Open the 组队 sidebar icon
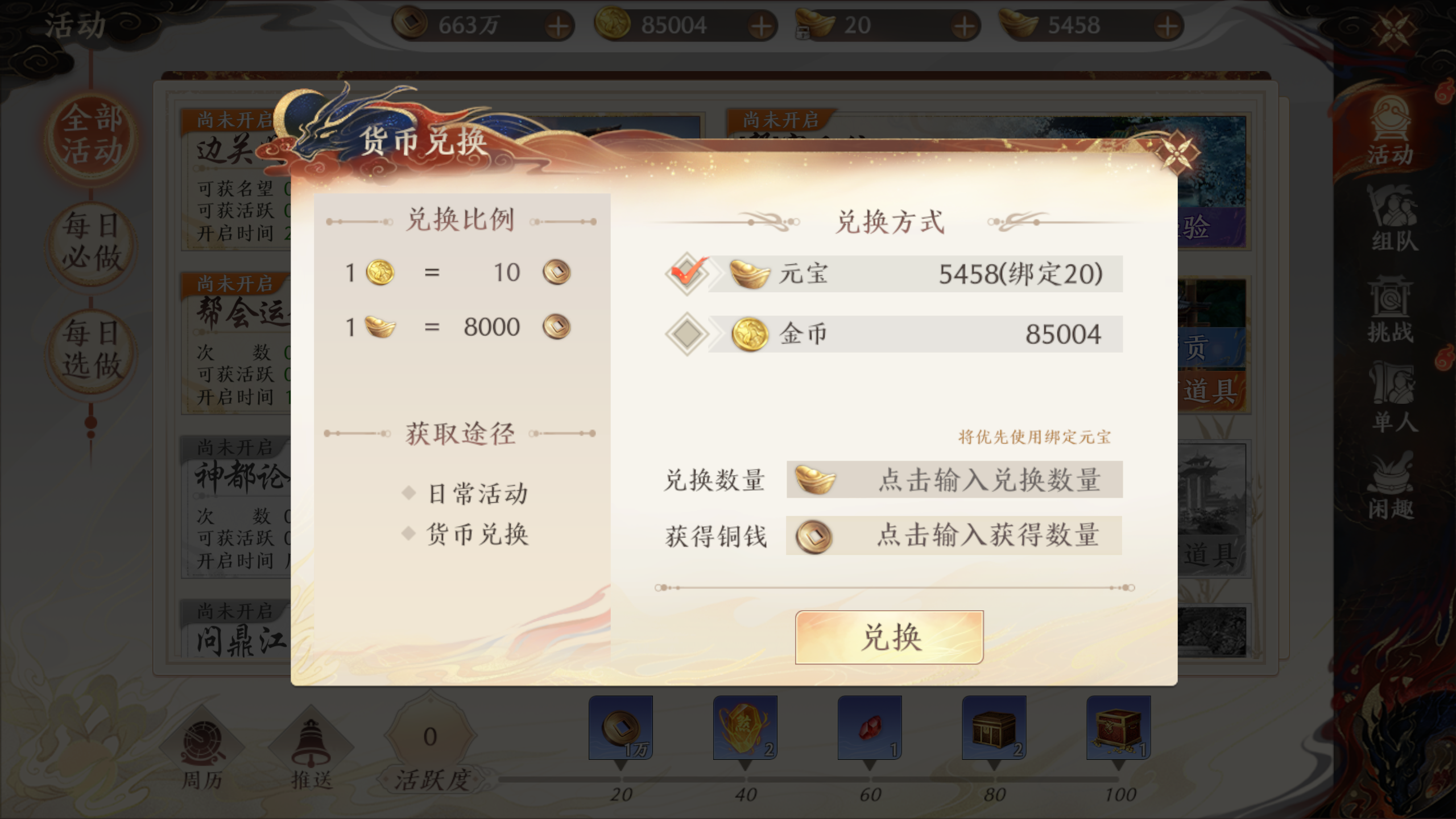 pos(1392,219)
